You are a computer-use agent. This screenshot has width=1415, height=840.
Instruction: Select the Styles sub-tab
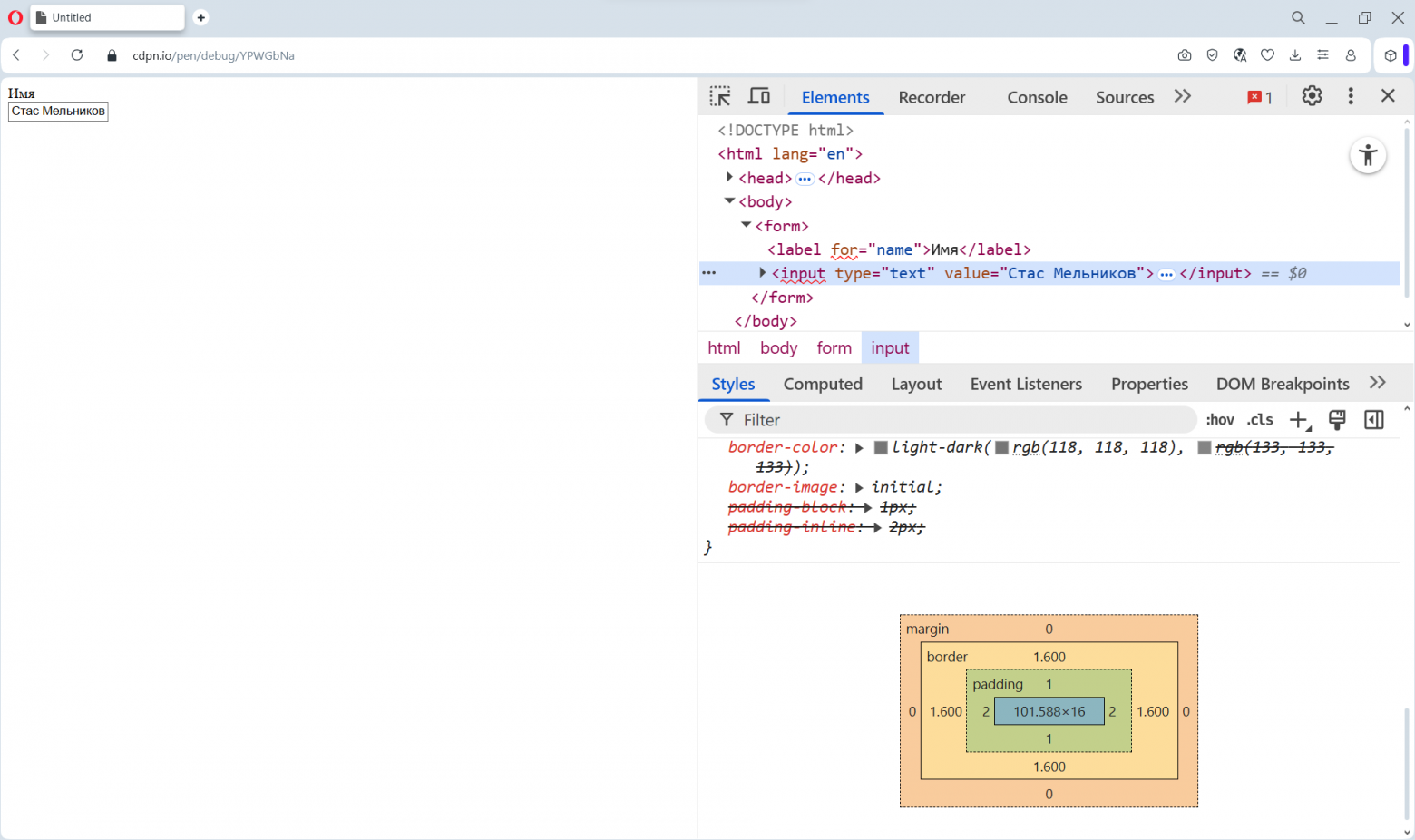(733, 384)
